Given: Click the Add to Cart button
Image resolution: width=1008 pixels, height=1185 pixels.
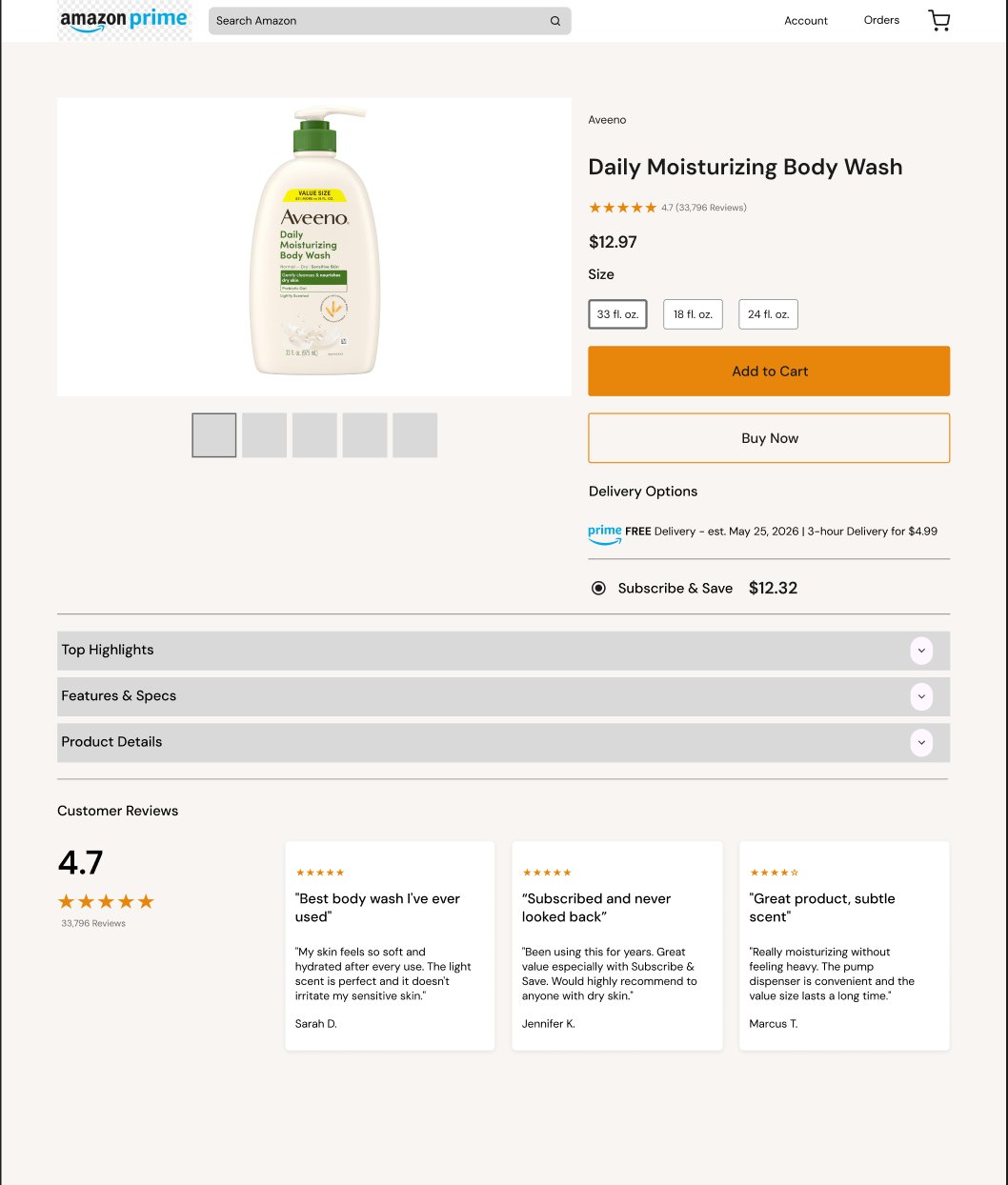Looking at the screenshot, I should [769, 372].
